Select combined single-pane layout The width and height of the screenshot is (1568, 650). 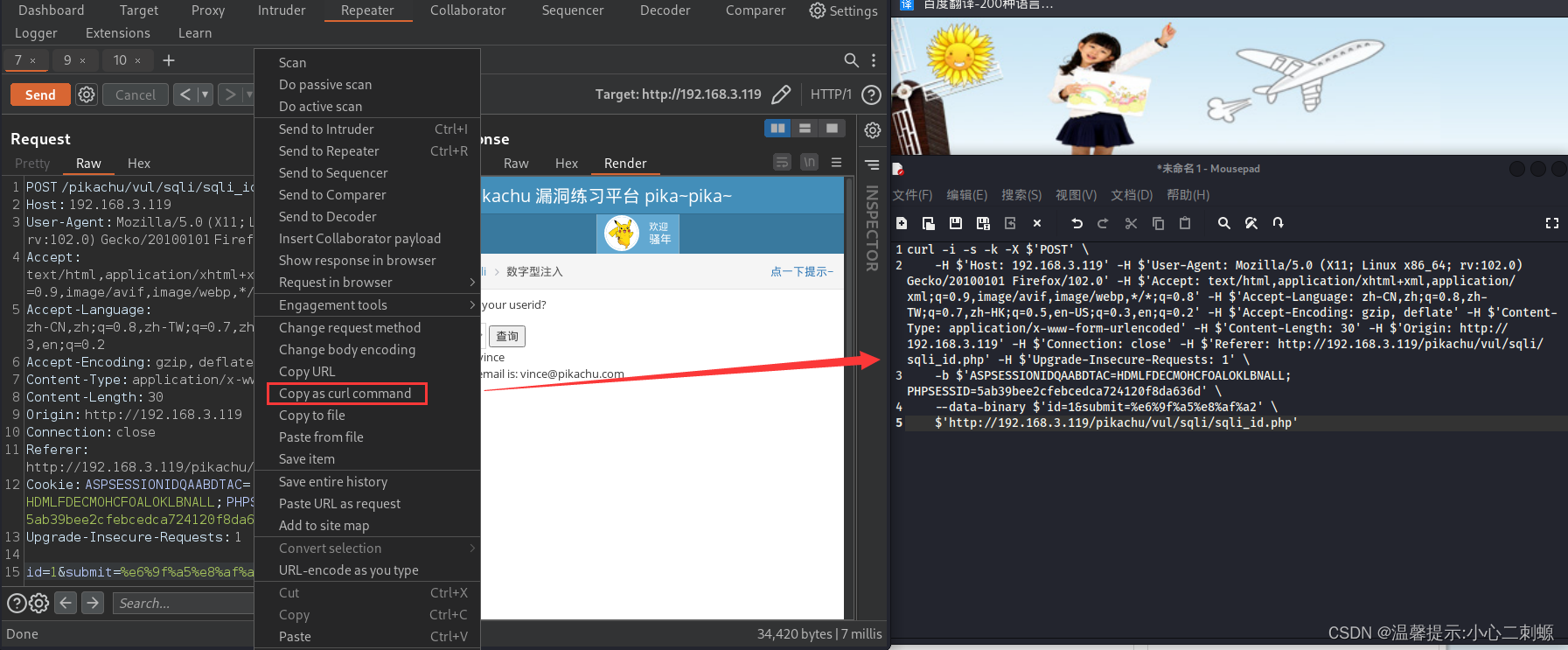pyautogui.click(x=832, y=129)
